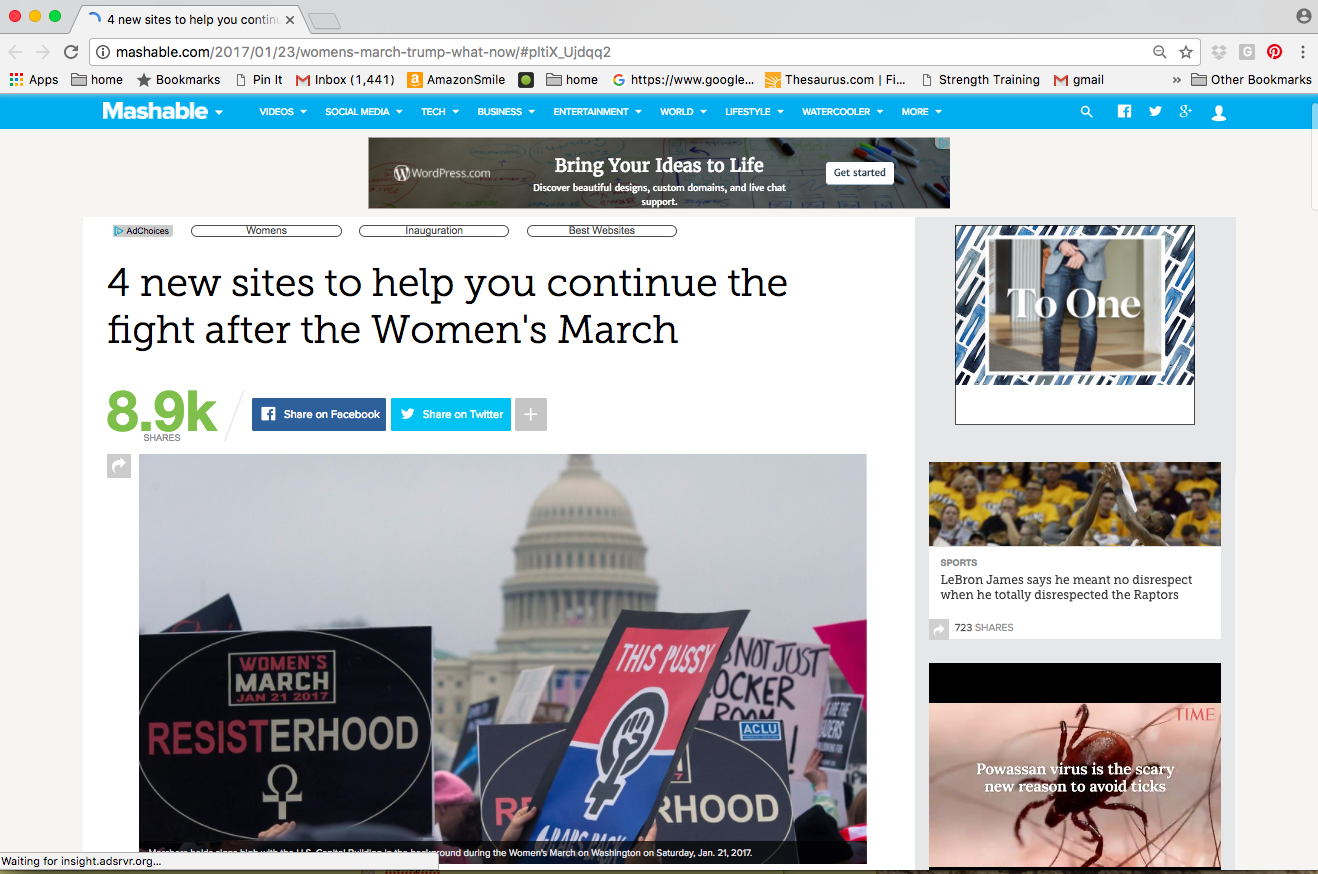Open the World menu item
The height and width of the screenshot is (874, 1318).
click(683, 112)
